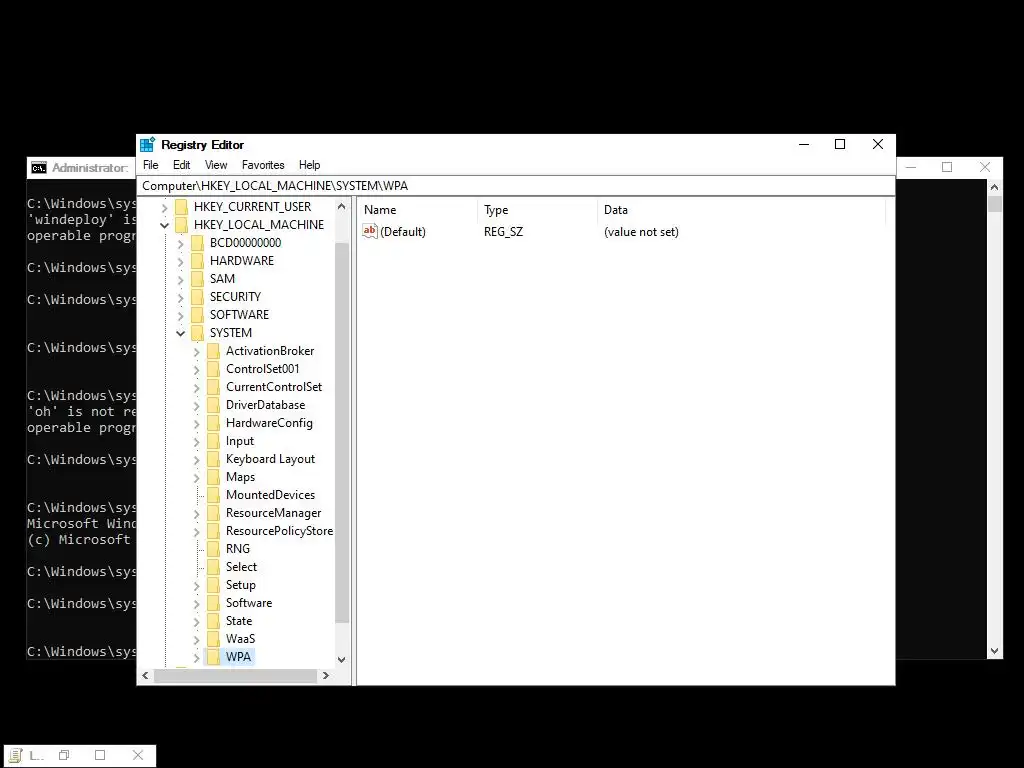This screenshot has height=768, width=1024.
Task: Select the State key label
Action: [239, 621]
